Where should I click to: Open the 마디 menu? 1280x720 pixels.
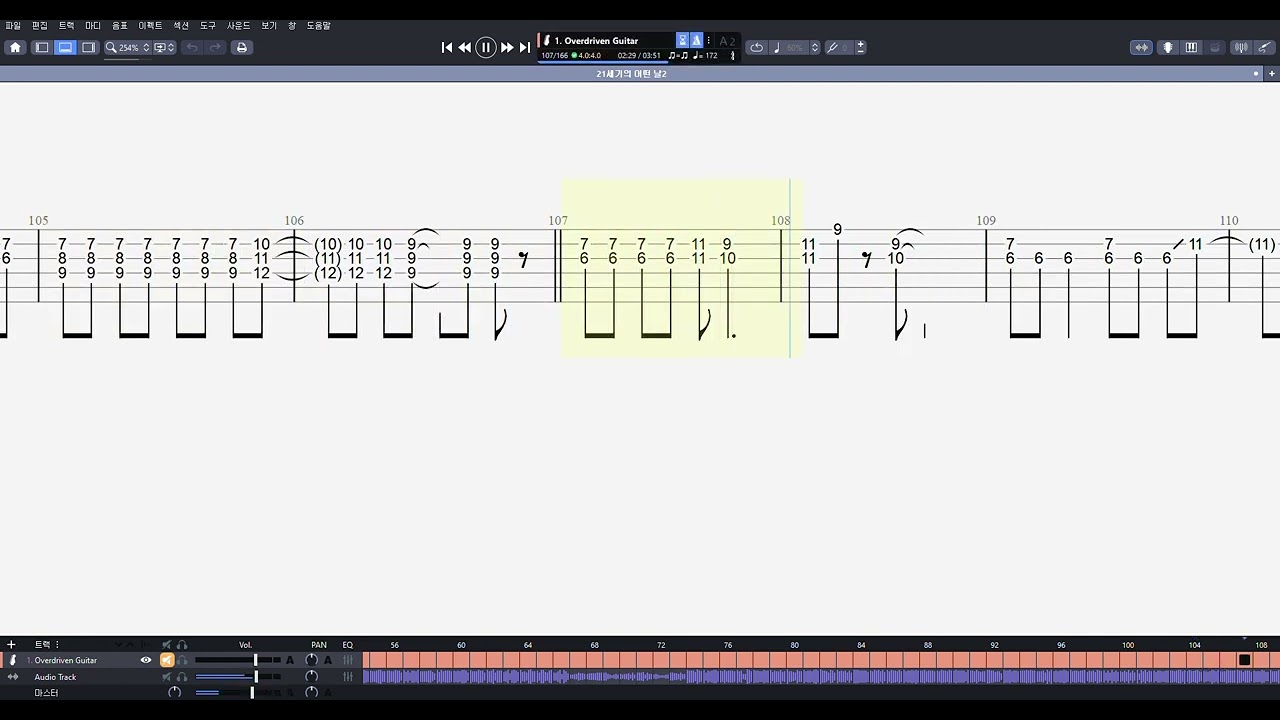point(93,26)
